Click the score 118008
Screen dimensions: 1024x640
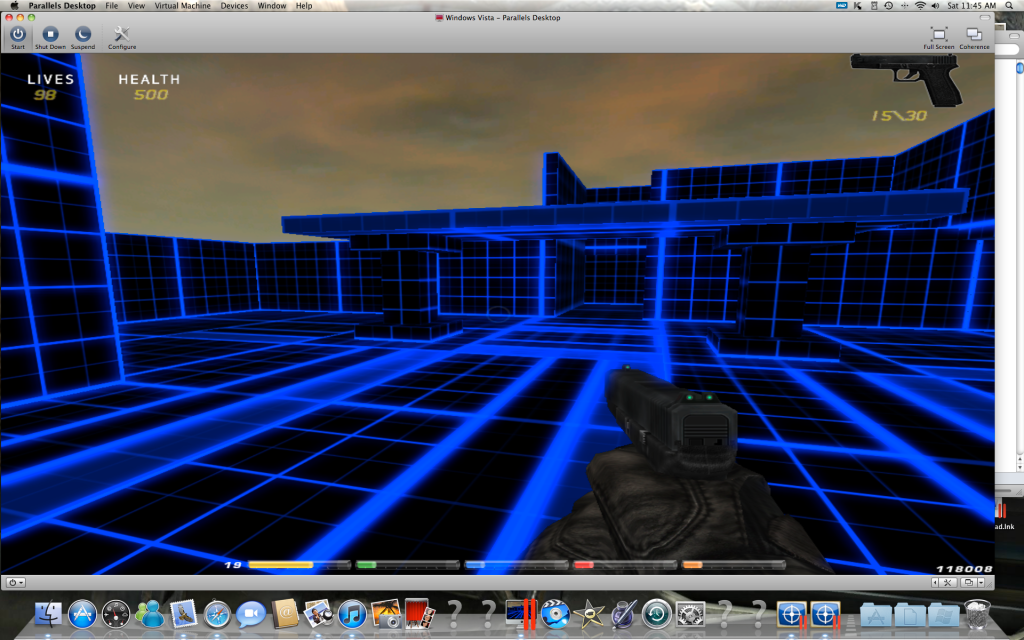[964, 569]
